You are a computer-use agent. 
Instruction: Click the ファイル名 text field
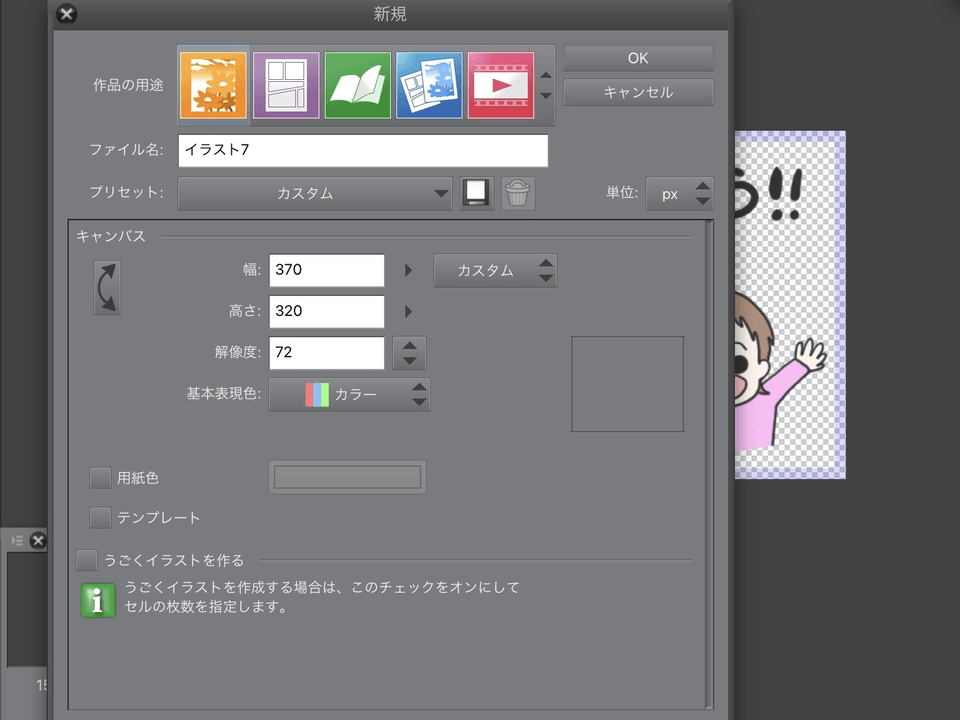[x=363, y=150]
